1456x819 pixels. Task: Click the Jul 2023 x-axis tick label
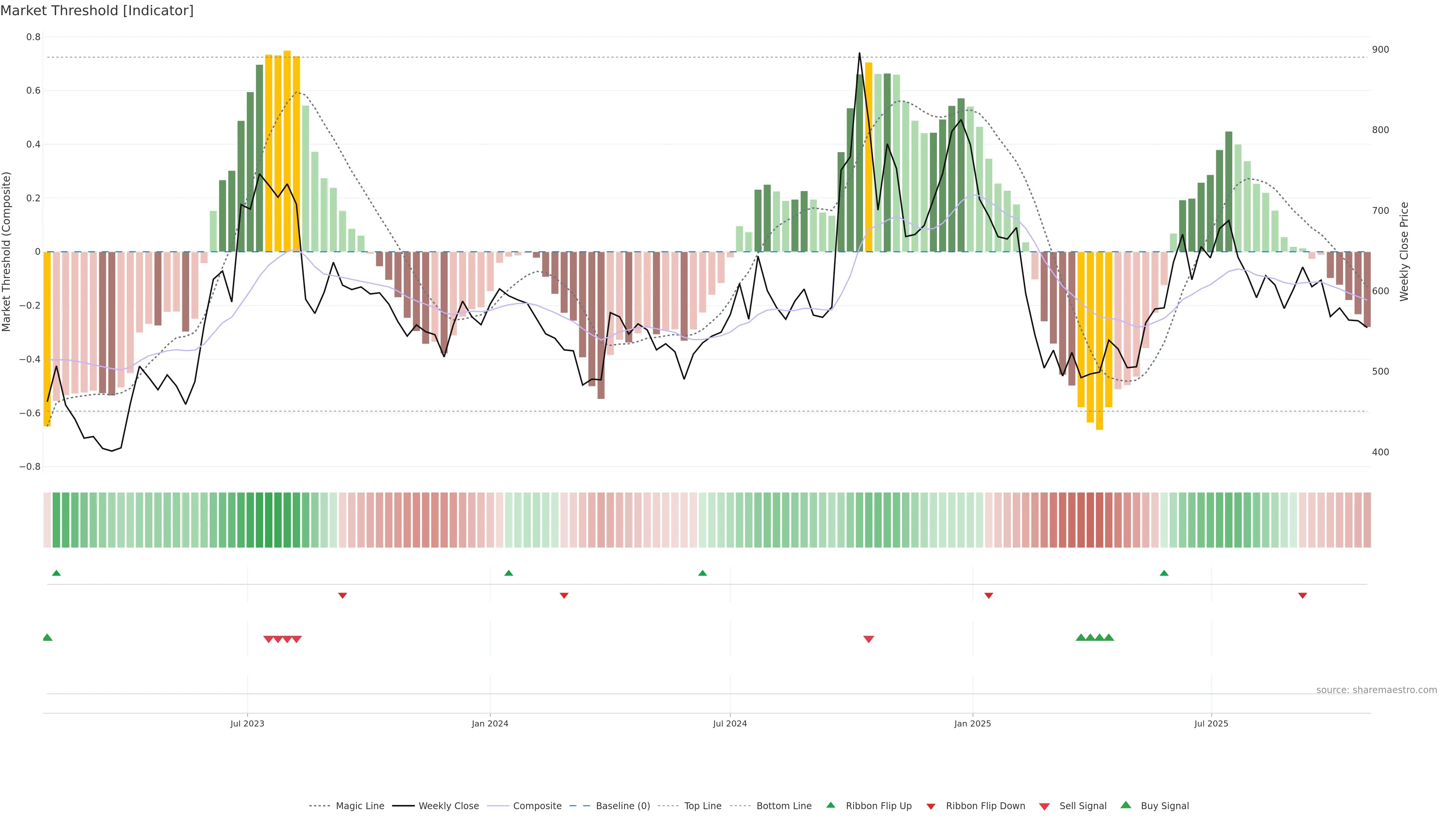tap(247, 723)
